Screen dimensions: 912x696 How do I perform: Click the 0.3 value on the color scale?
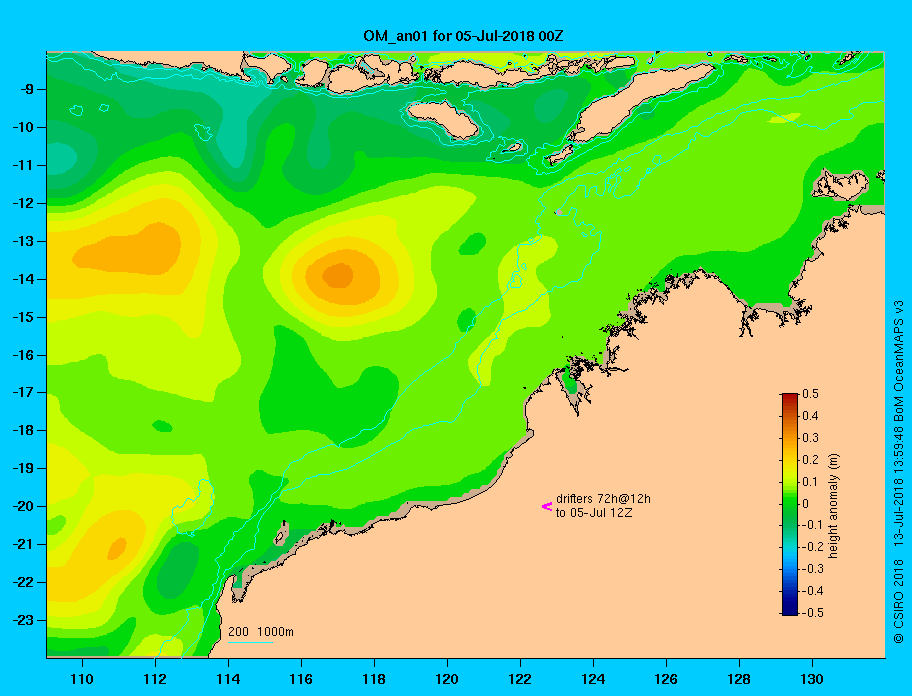coord(810,438)
